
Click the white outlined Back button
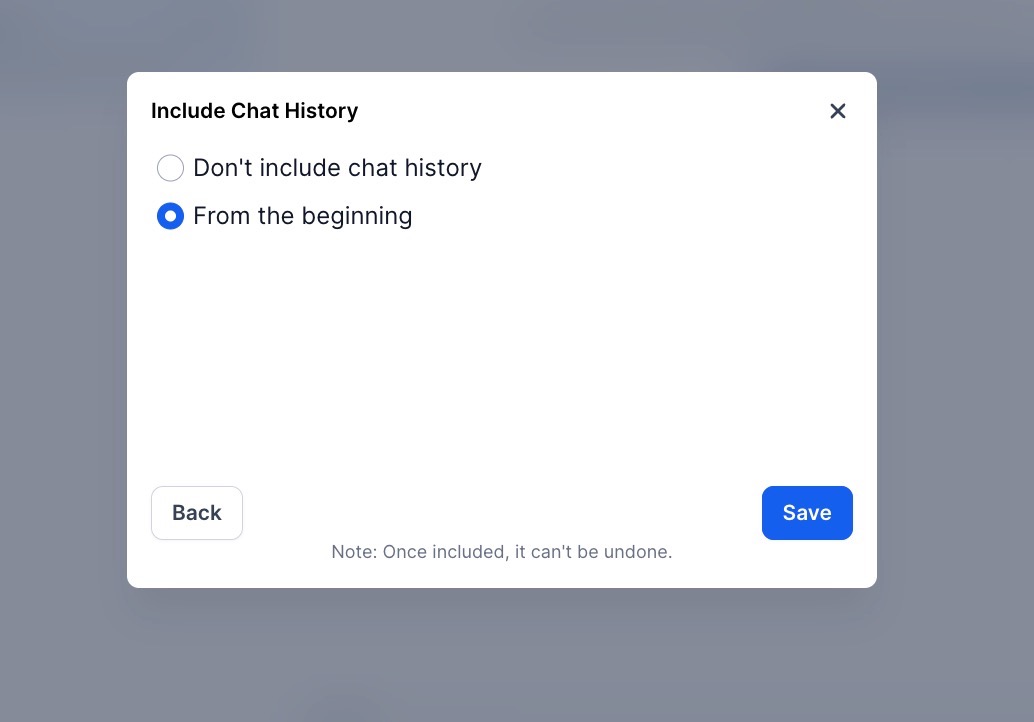point(197,513)
